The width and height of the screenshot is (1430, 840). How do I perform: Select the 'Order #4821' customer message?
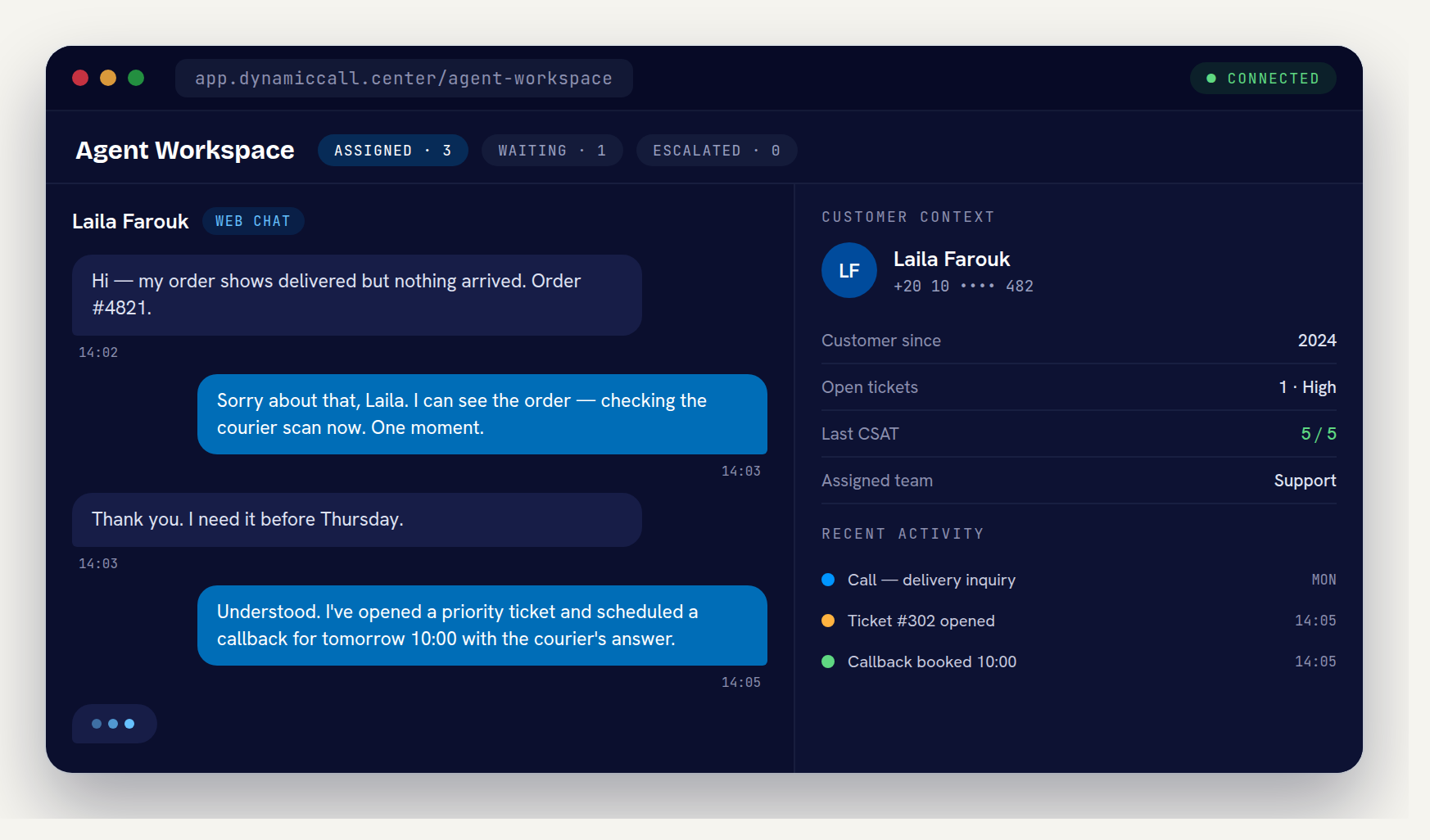[357, 295]
